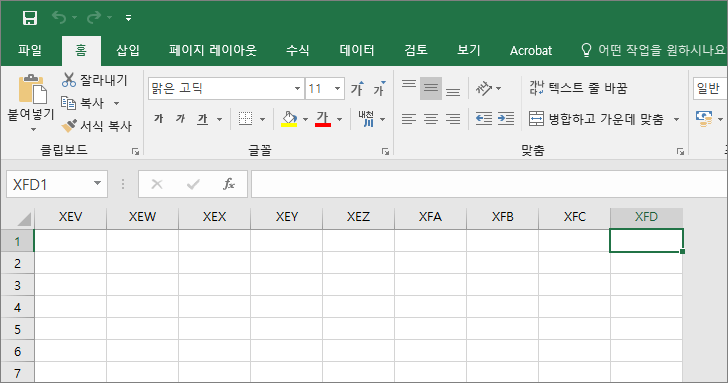Select column header XFA

click(430, 217)
